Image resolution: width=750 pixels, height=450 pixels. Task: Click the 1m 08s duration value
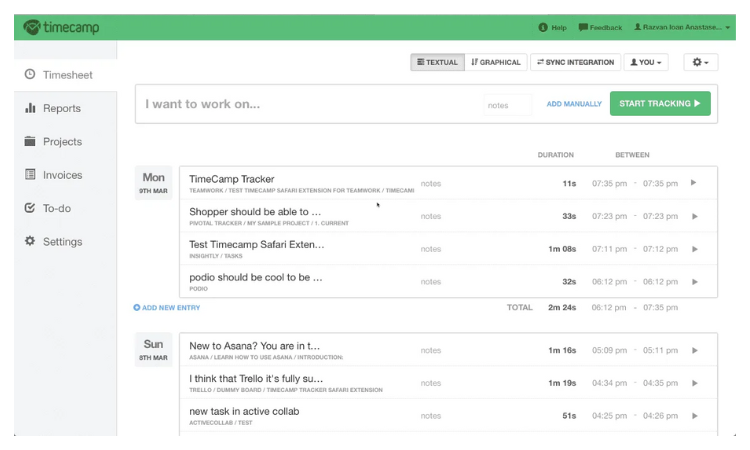[x=562, y=249]
